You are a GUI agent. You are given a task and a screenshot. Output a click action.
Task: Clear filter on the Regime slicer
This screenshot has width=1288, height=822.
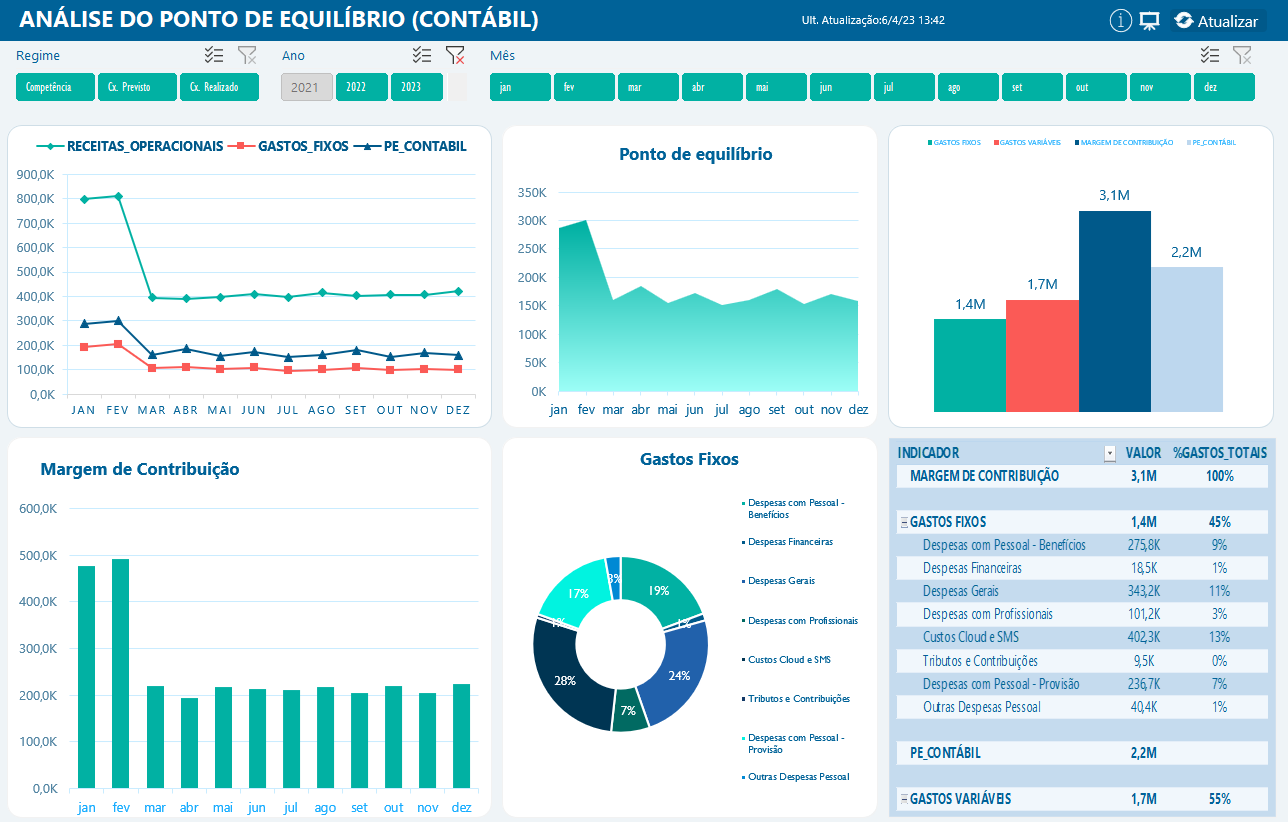pos(247,55)
